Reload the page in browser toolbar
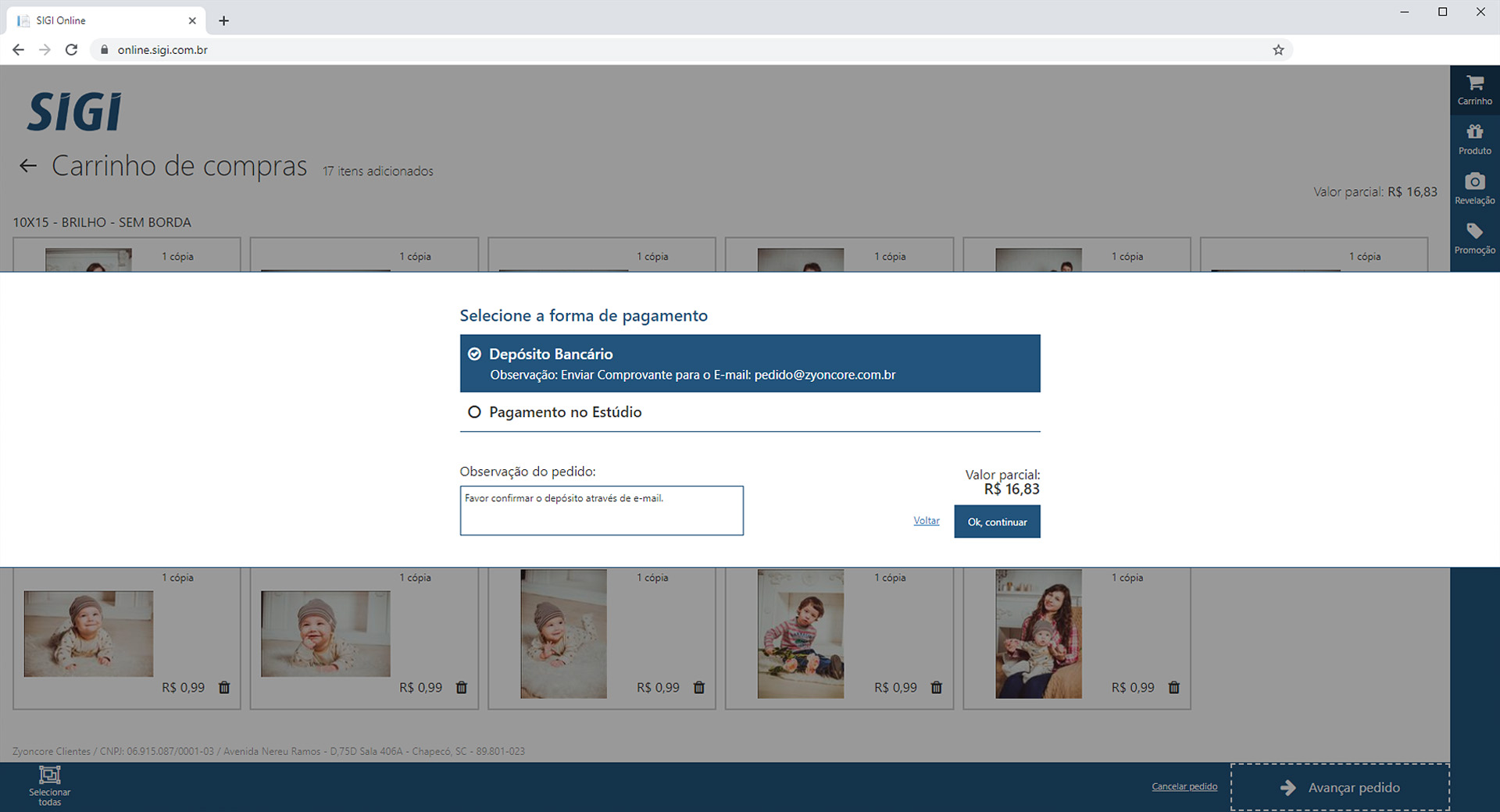Image resolution: width=1500 pixels, height=812 pixels. (x=71, y=50)
